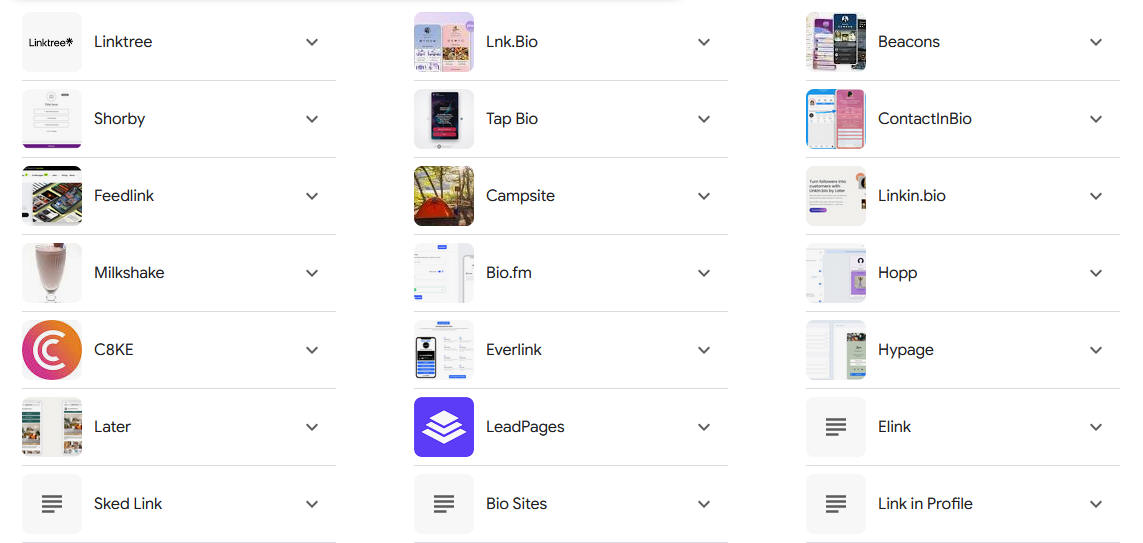Click the Sked Link document icon

point(52,504)
